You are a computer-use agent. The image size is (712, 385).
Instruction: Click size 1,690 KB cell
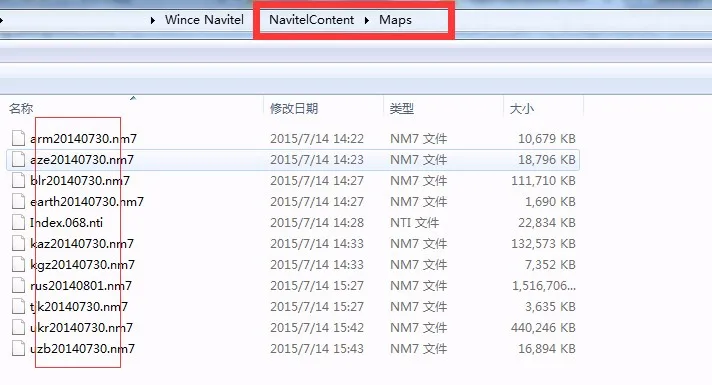pos(550,202)
